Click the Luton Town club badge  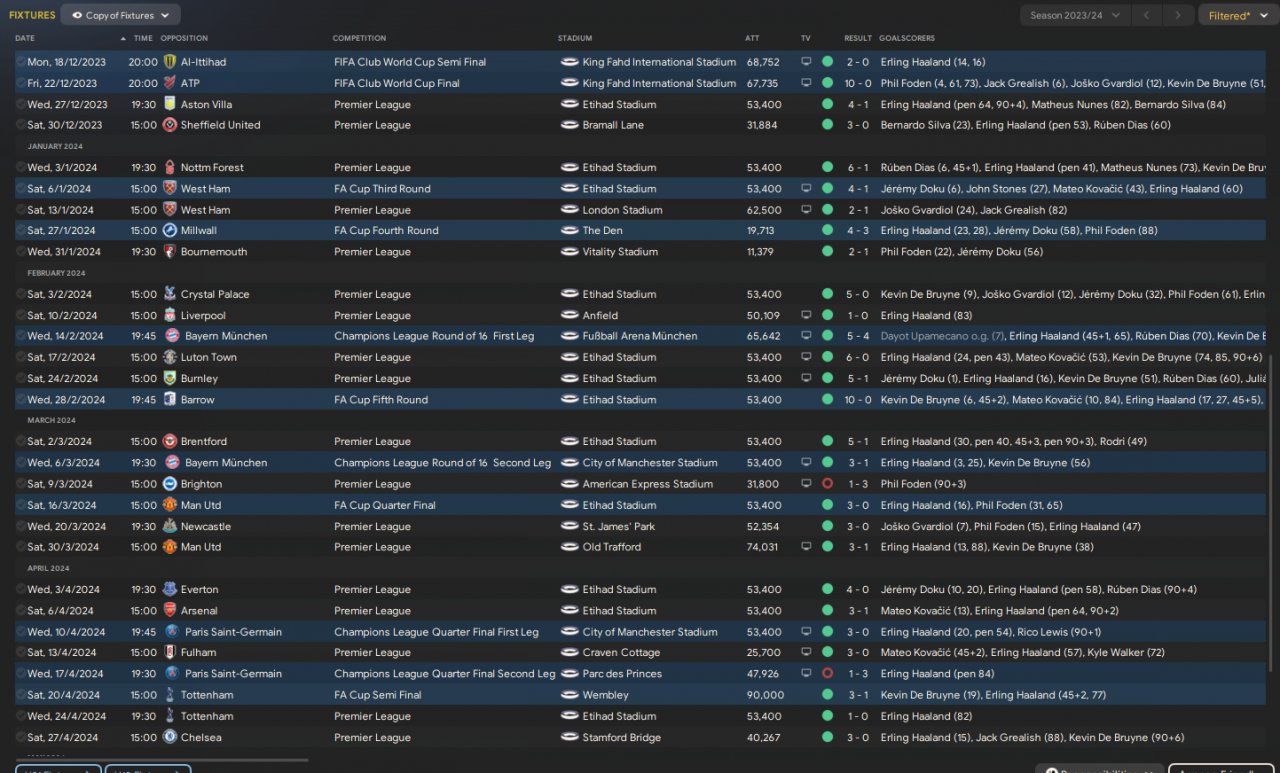[x=170, y=357]
